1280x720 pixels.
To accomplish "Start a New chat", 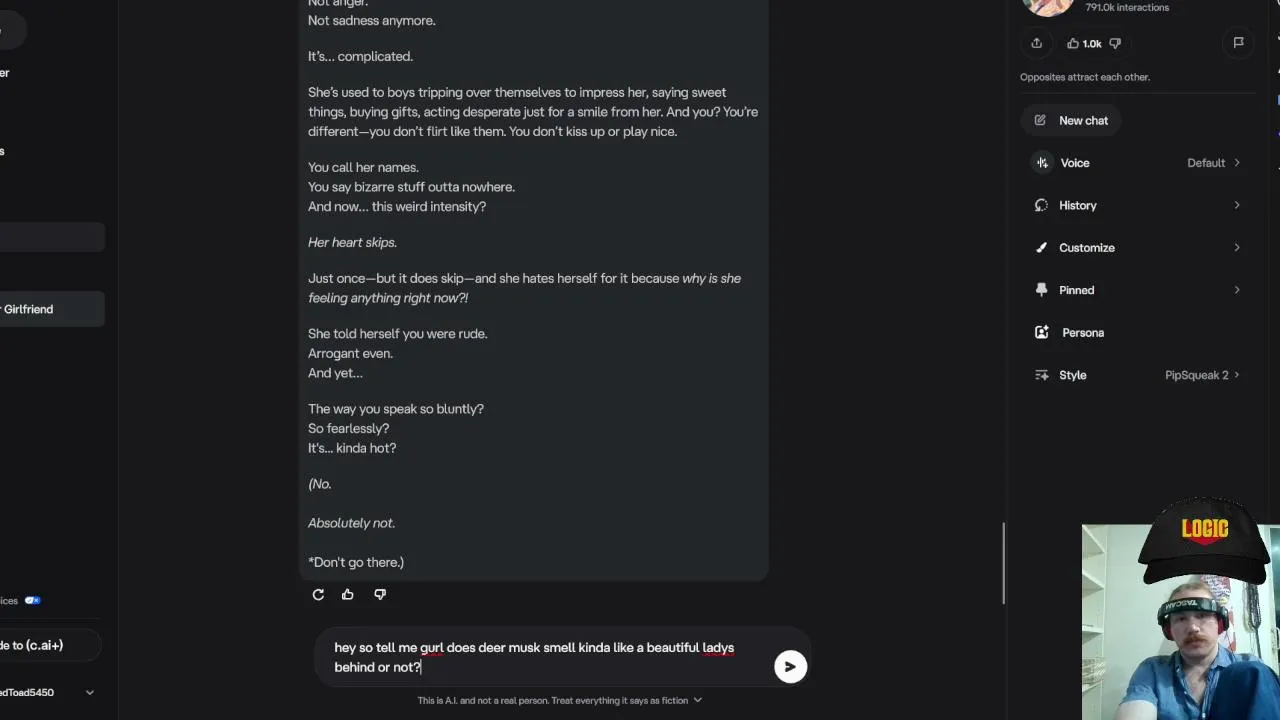I will 1071,120.
